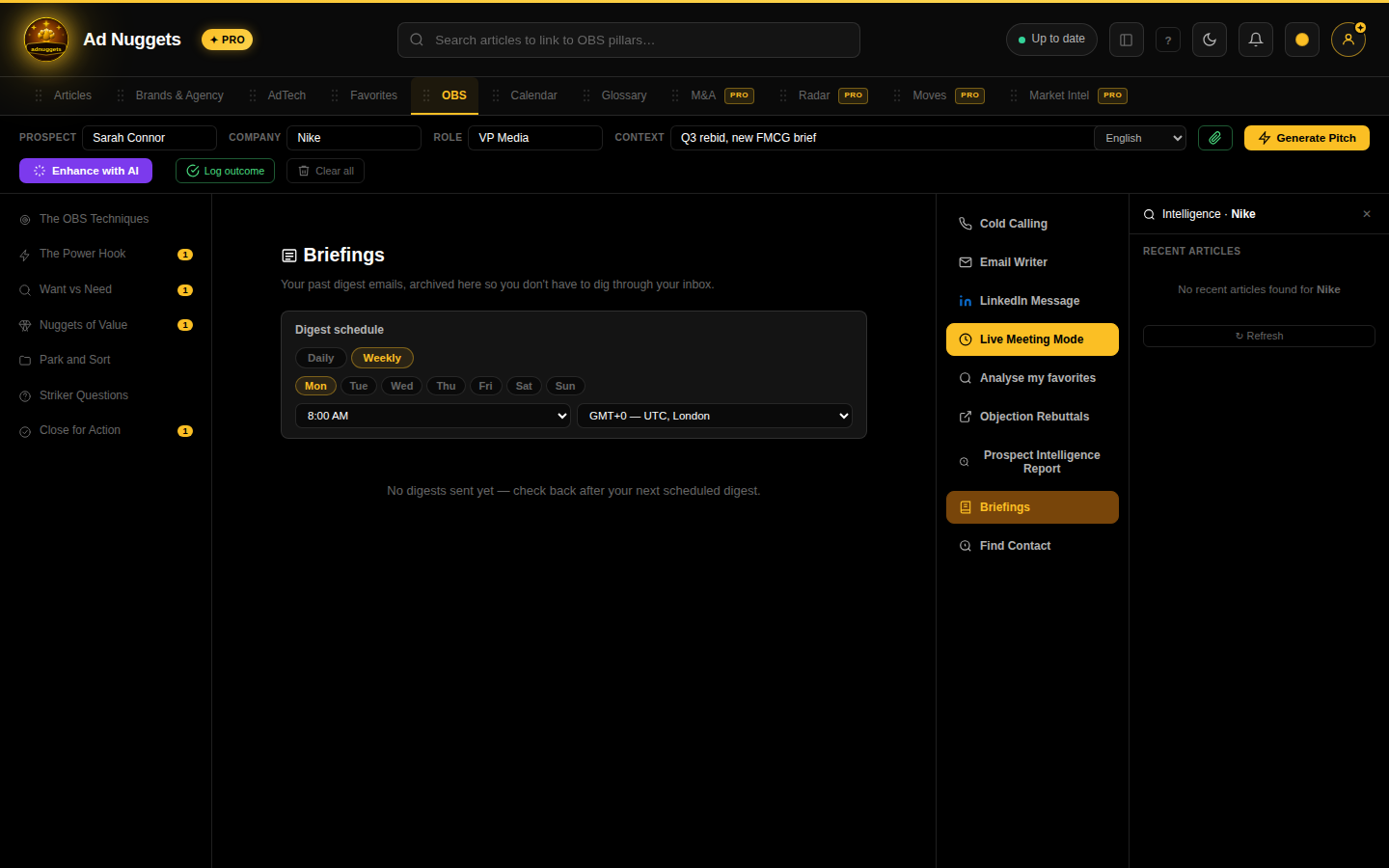Toggle Sat as digest day
The height and width of the screenshot is (868, 1389).
[524, 386]
